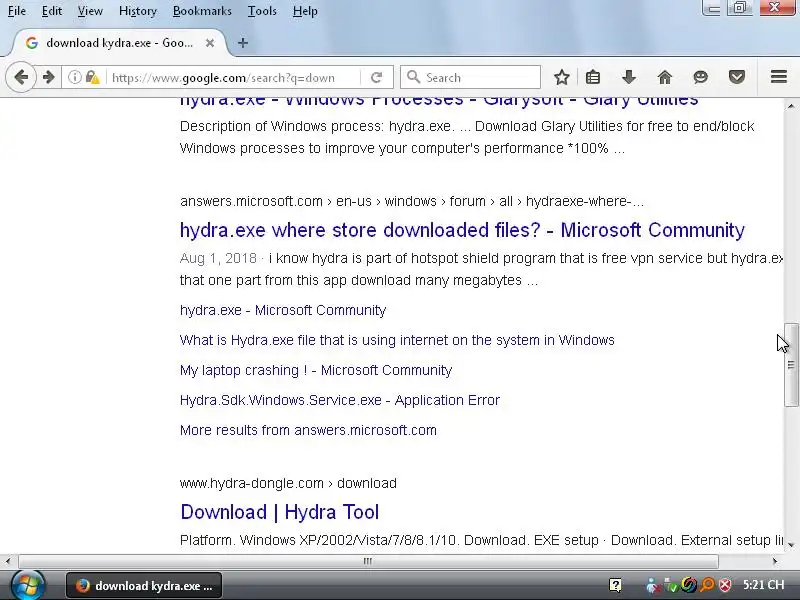Open the Edit menu
Screen dimensions: 800x600
52,11
